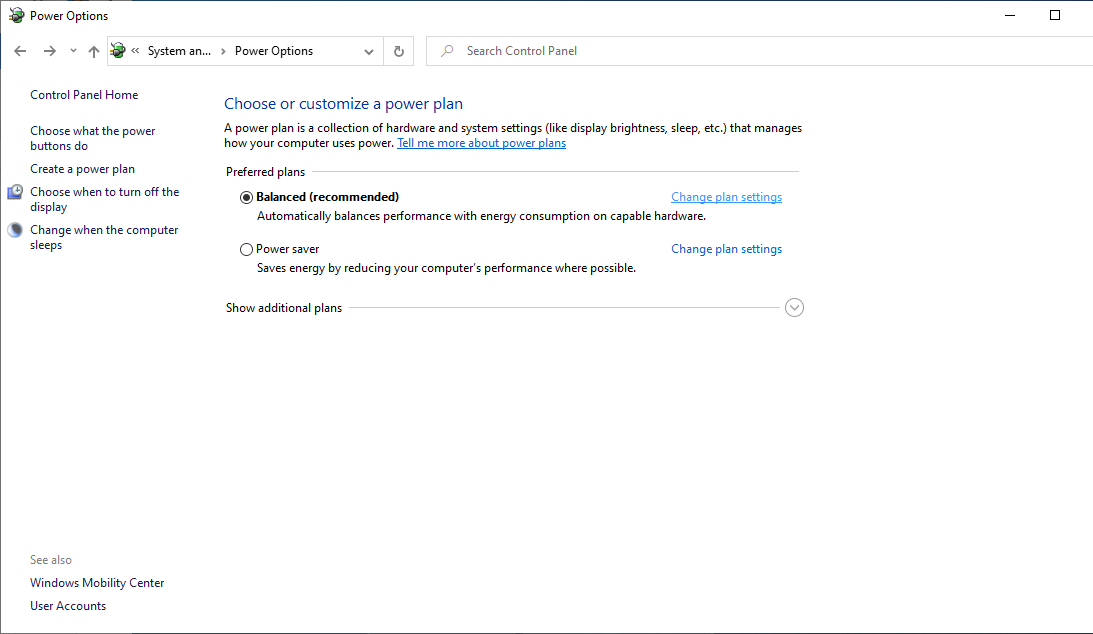
Task: Open Change plan settings for Power saver
Action: 726,249
